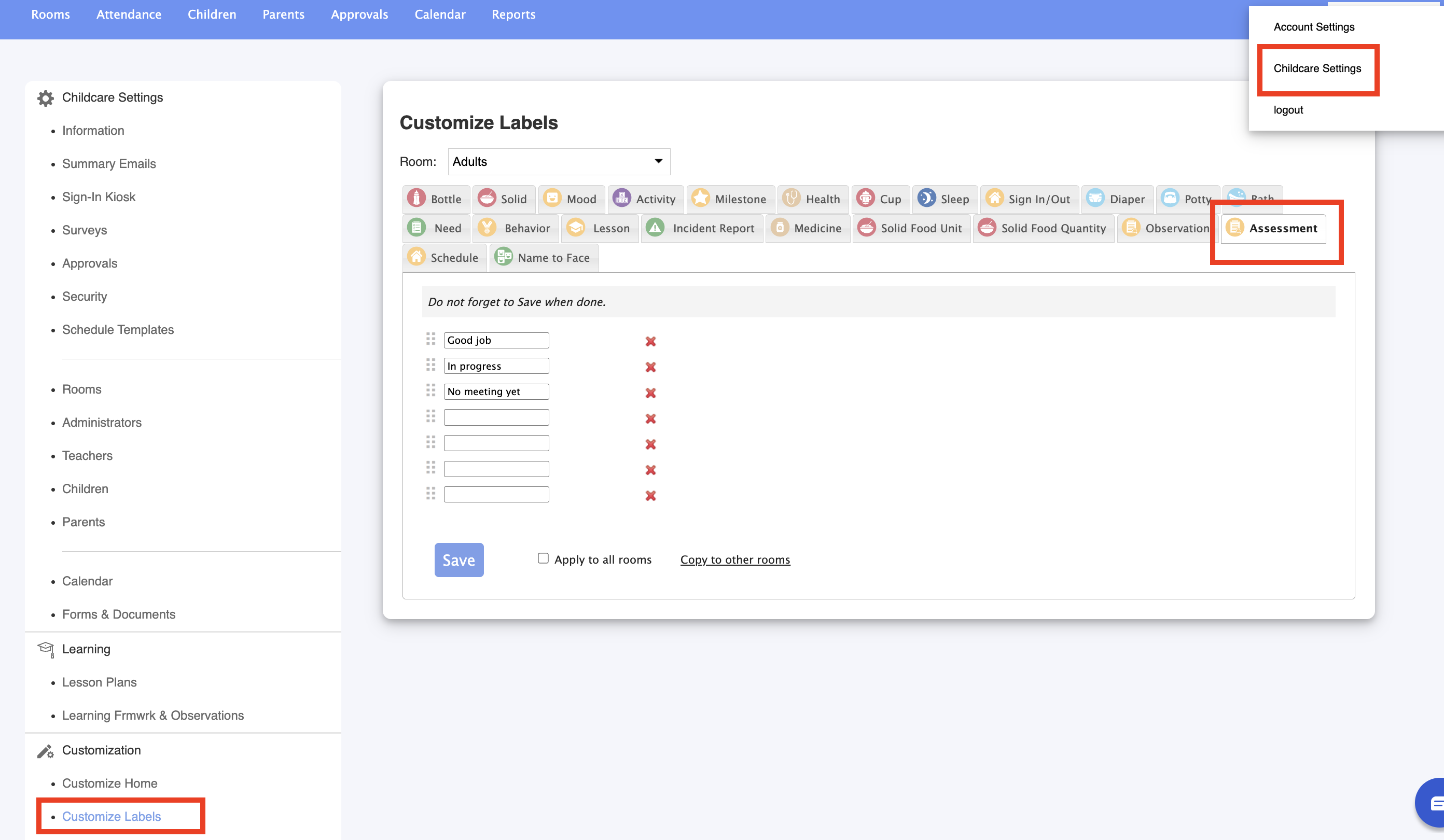Click the first empty label input field
This screenshot has width=1444, height=840.
point(496,417)
